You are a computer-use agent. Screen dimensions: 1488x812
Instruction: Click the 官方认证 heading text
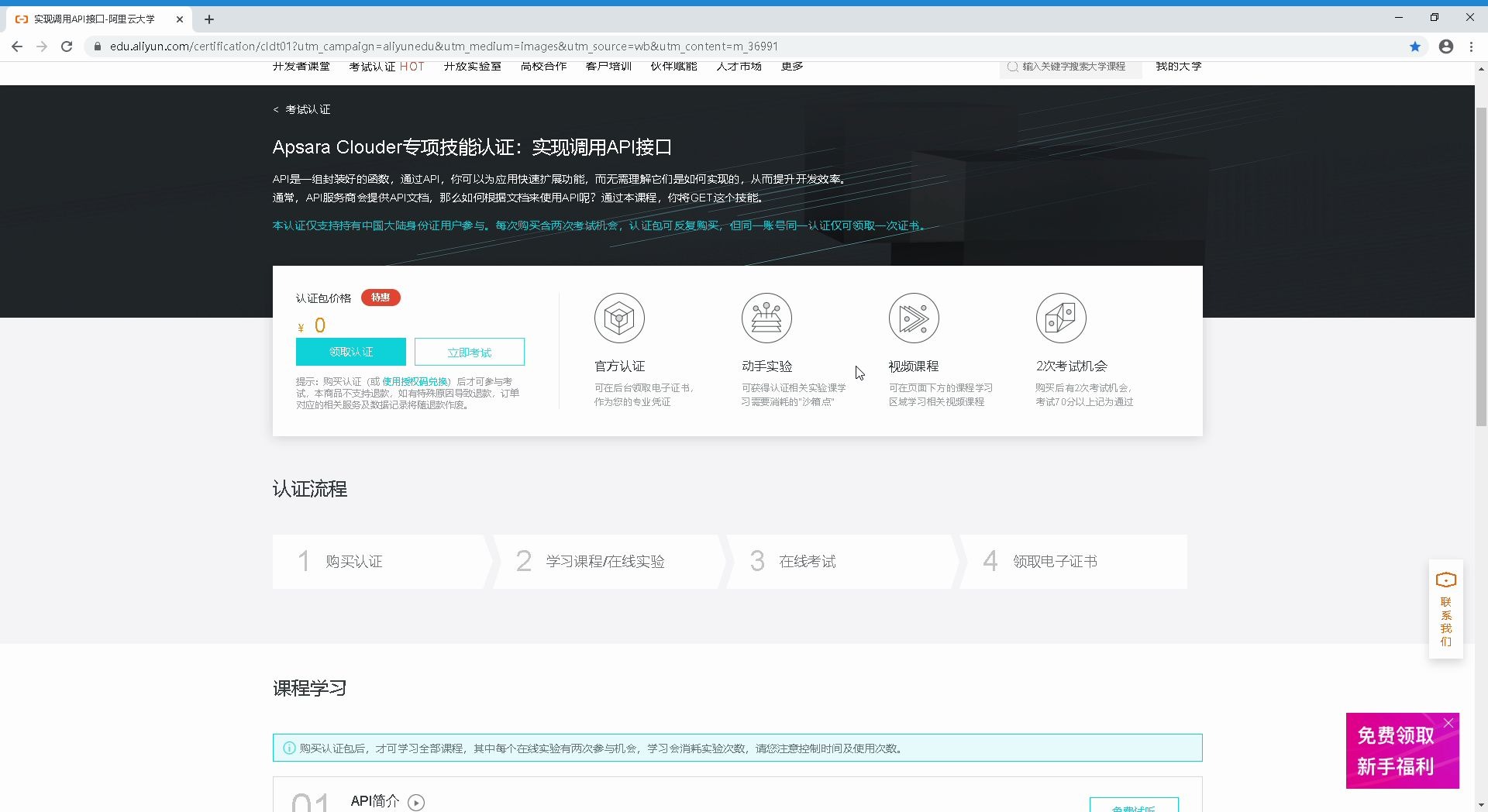tap(619, 366)
